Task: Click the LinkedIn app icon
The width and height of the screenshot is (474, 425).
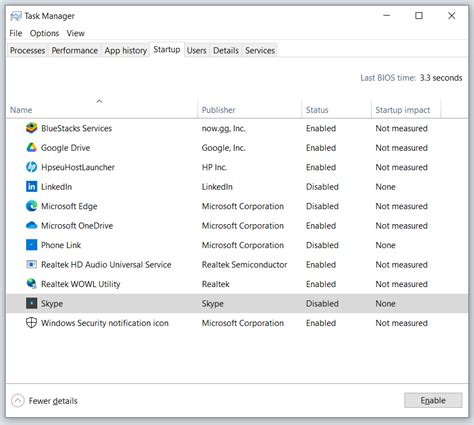Action: [x=31, y=186]
